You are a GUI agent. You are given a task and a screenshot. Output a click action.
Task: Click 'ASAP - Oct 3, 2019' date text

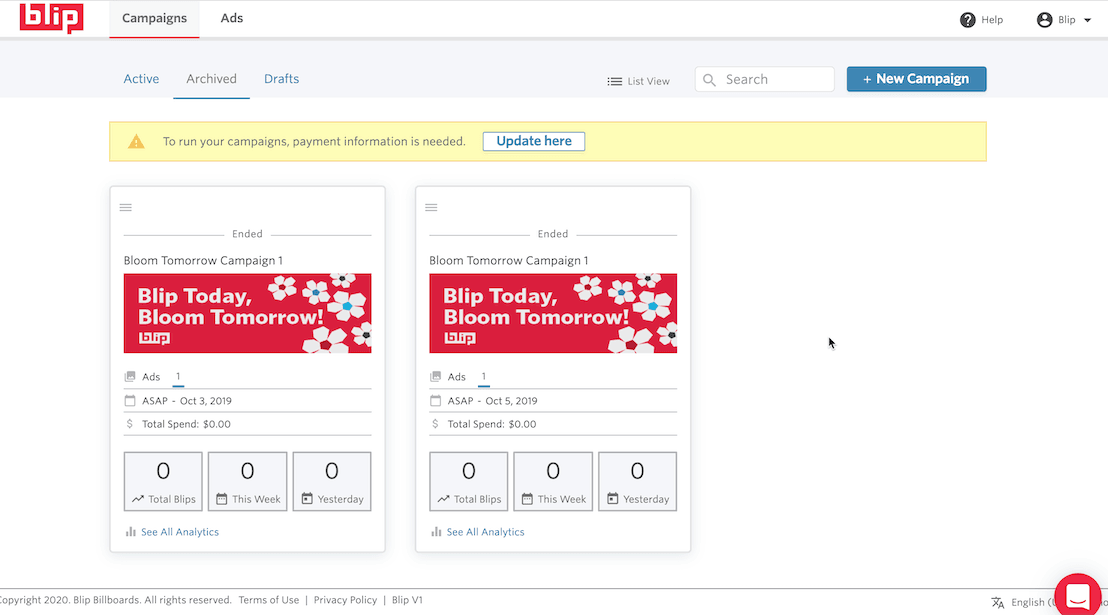(x=187, y=401)
